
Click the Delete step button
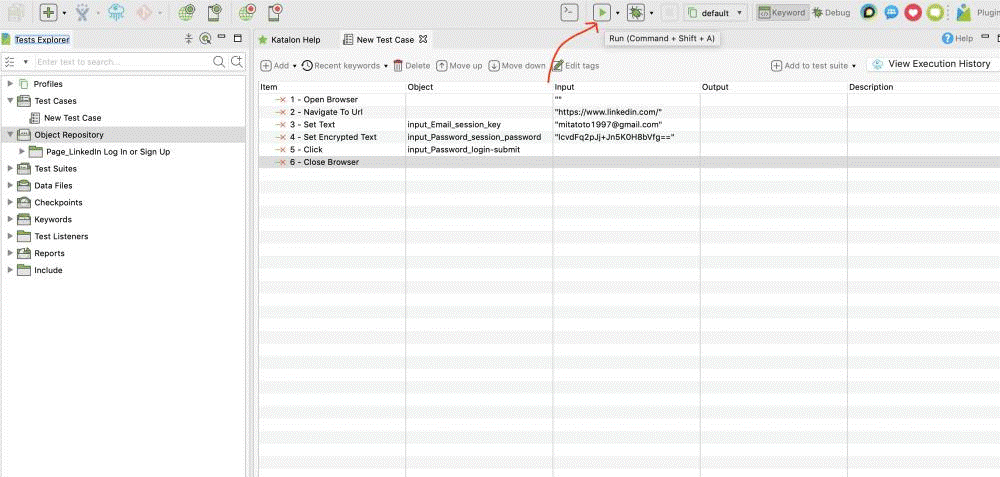[x=412, y=66]
